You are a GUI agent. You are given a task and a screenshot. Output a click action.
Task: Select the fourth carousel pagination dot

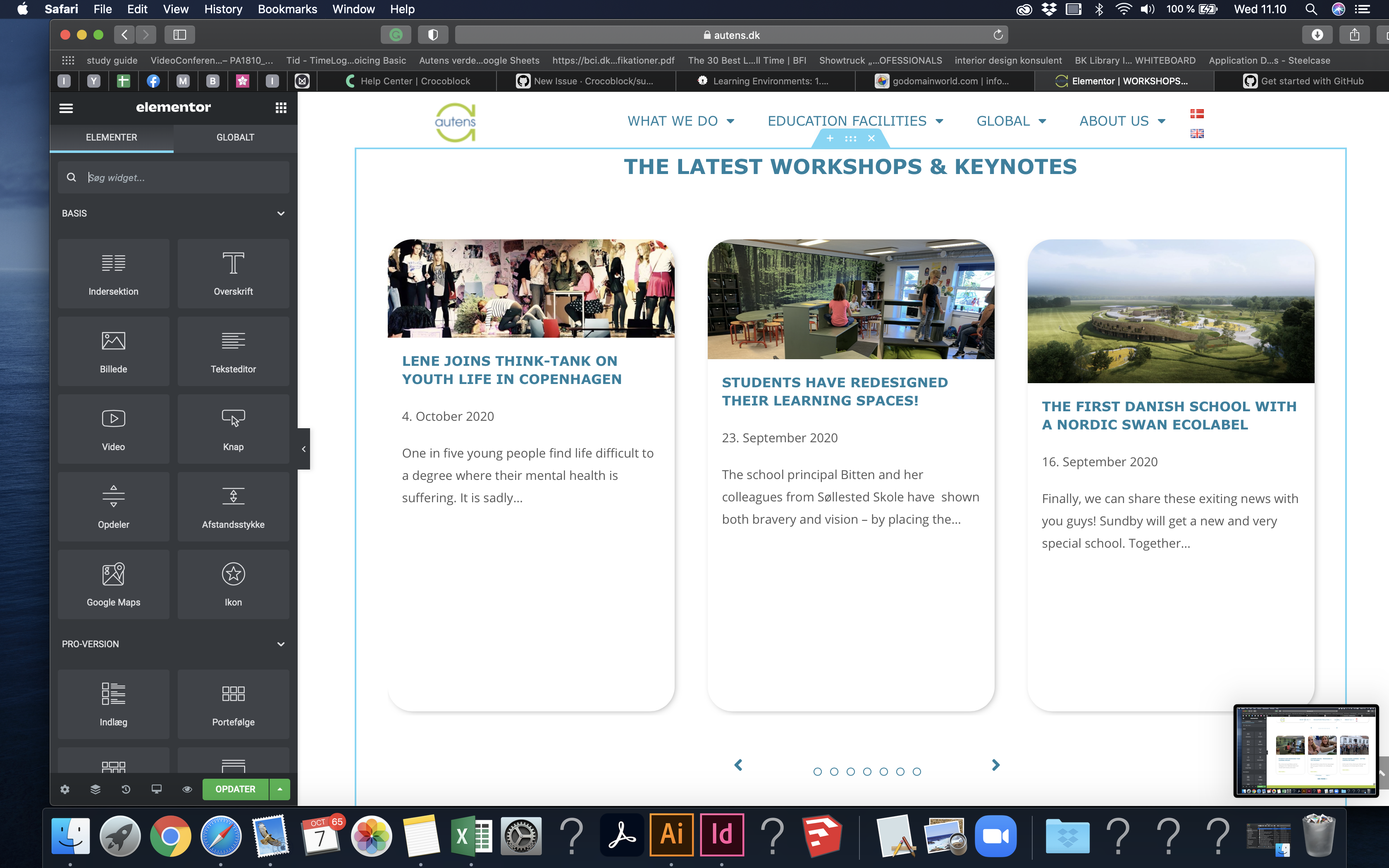click(x=867, y=772)
